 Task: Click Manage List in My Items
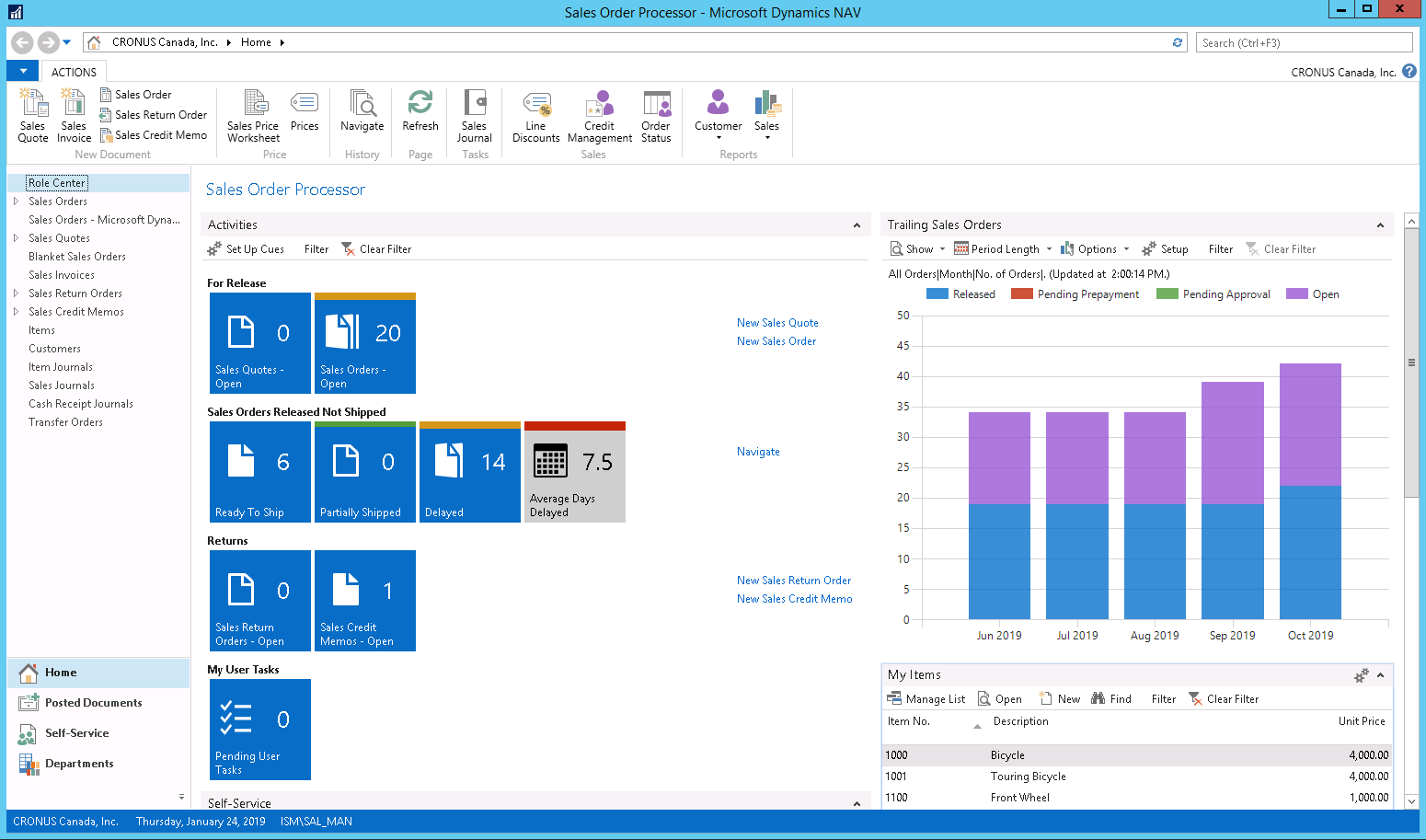pyautogui.click(x=926, y=699)
